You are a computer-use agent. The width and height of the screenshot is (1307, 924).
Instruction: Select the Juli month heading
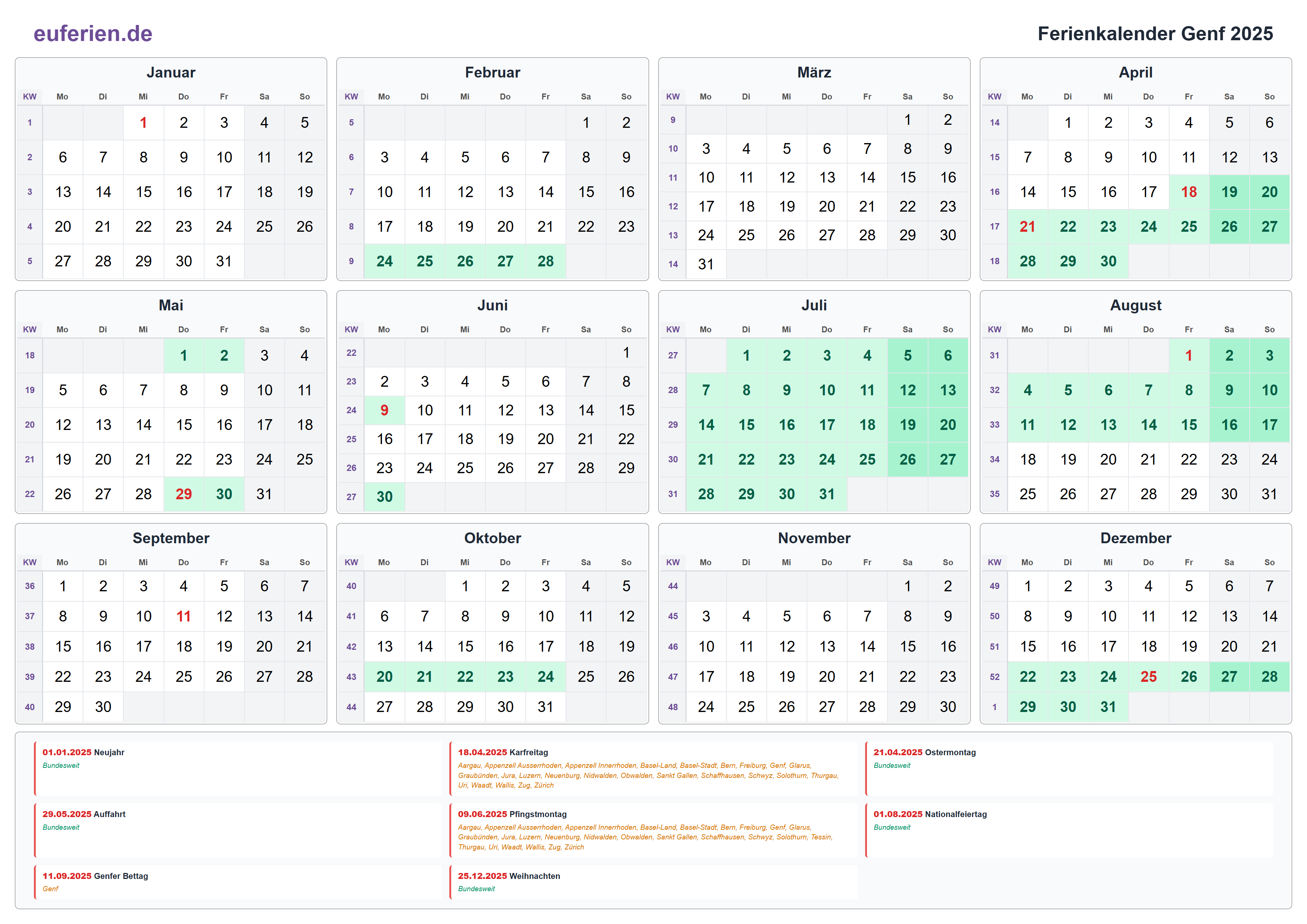[814, 305]
